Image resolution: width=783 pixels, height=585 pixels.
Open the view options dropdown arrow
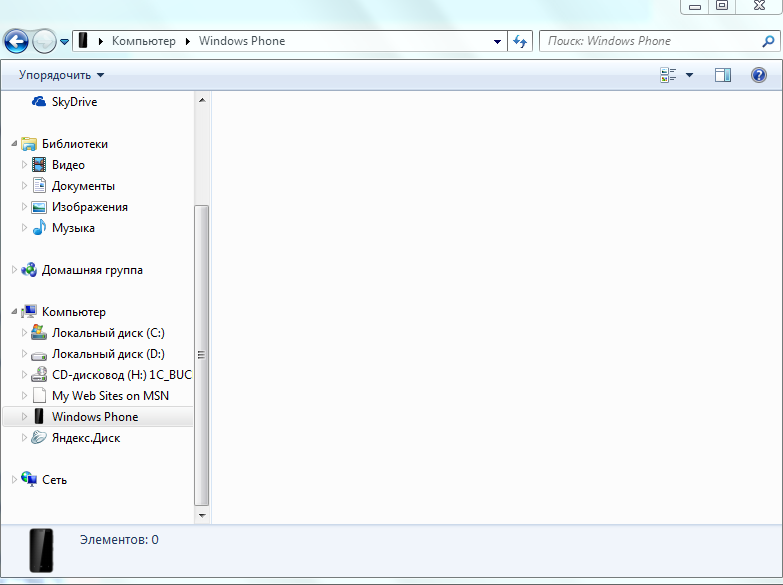(x=690, y=75)
